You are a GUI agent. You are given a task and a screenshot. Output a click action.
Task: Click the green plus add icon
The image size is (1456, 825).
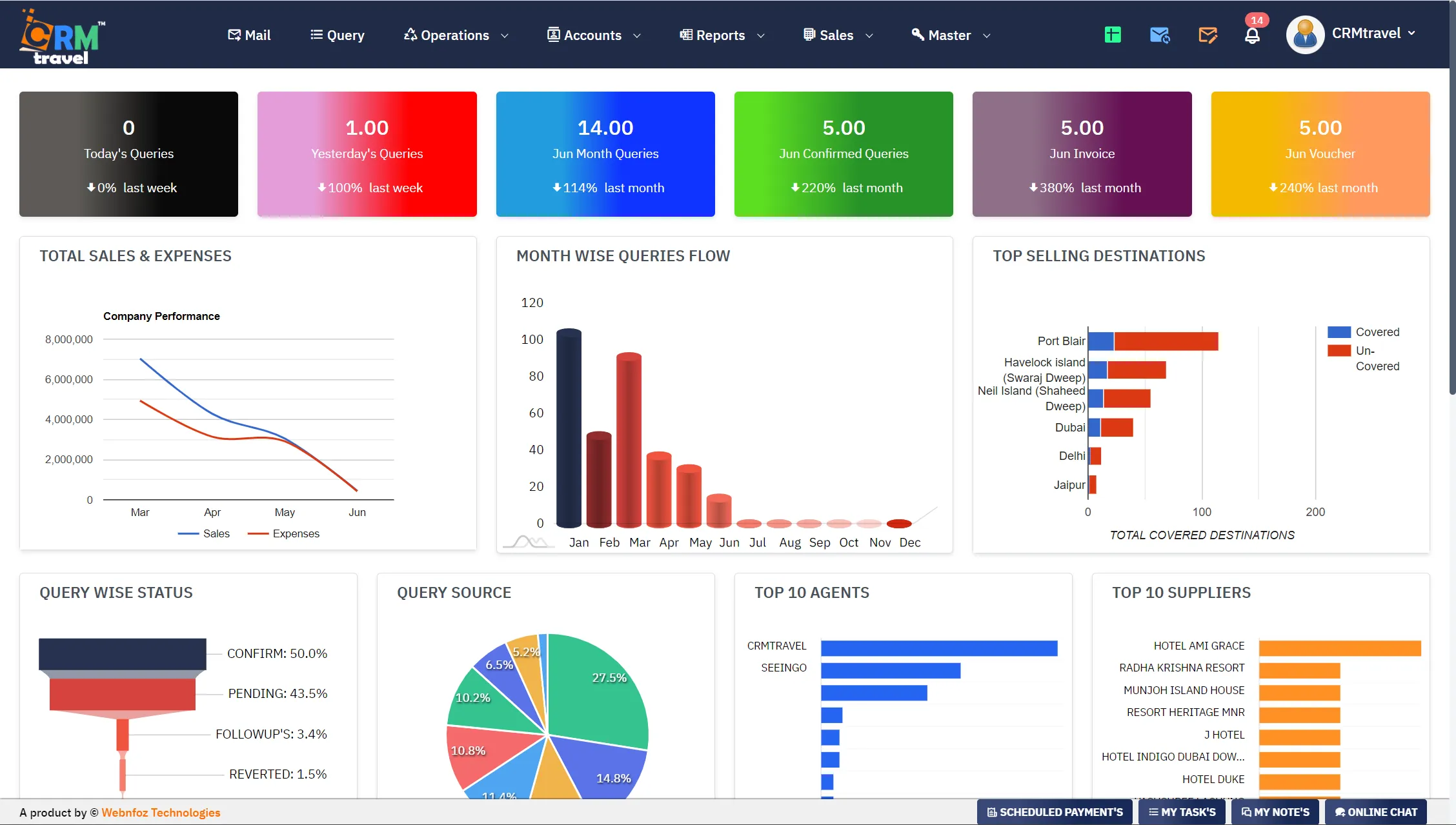click(1113, 35)
